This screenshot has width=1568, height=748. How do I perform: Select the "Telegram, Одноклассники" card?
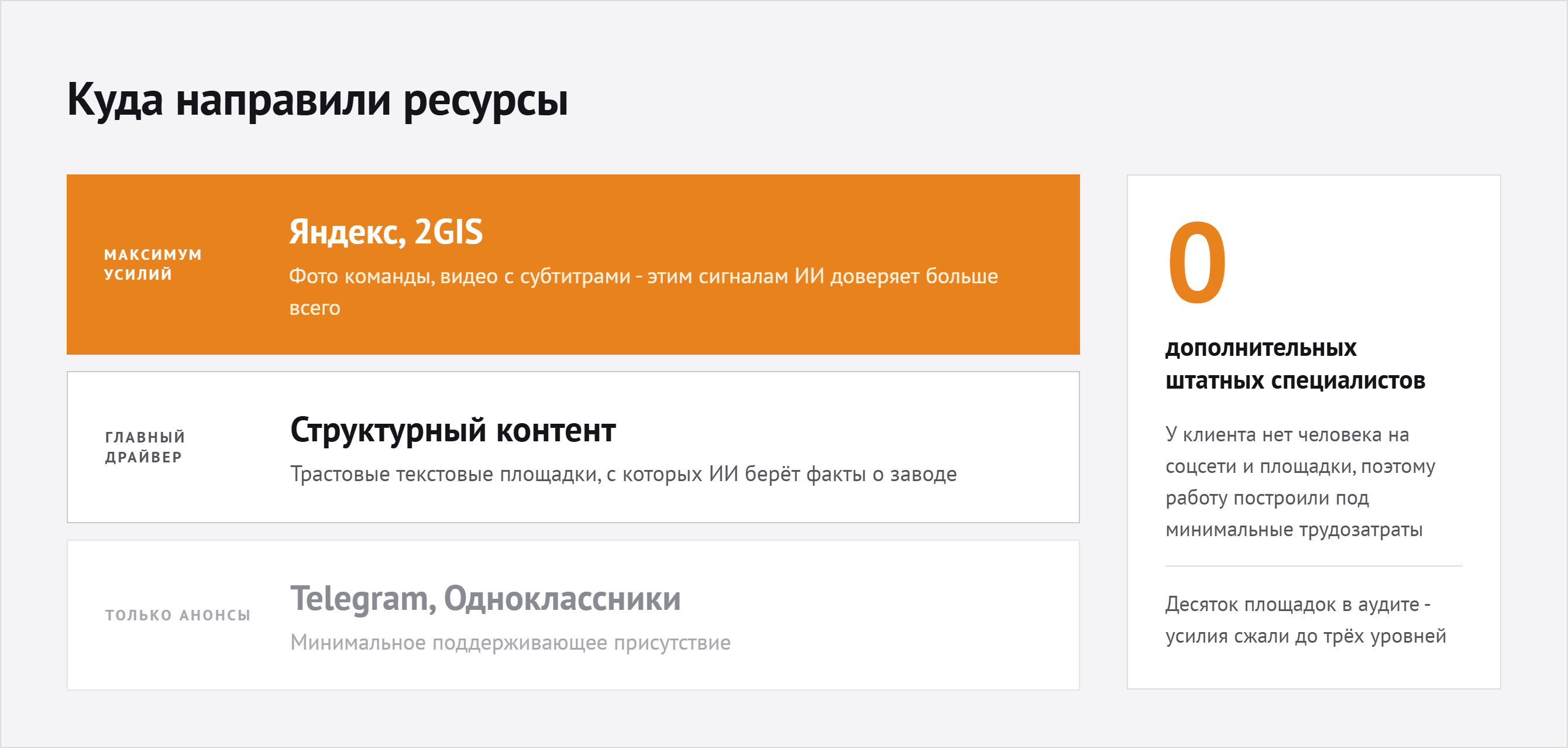pos(573,615)
